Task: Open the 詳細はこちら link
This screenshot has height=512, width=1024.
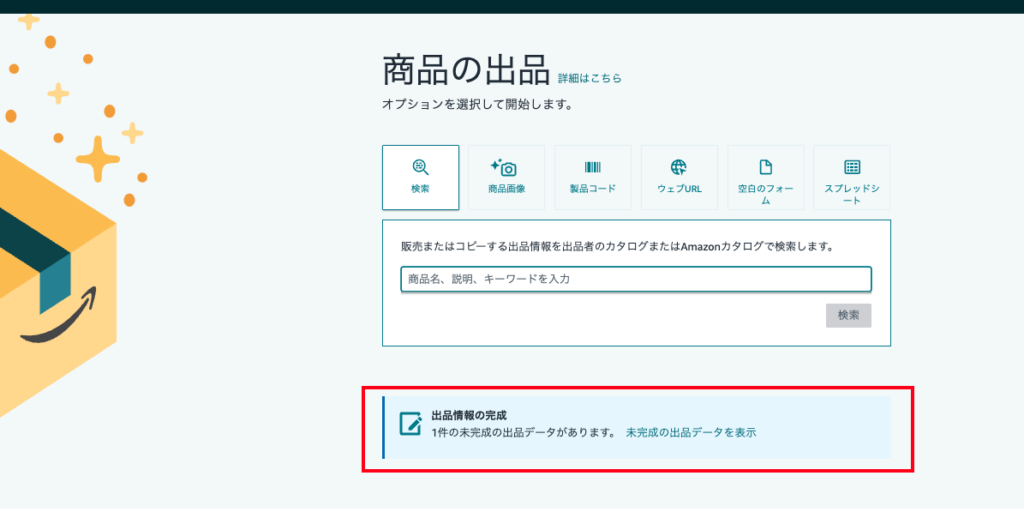Action: [589, 78]
